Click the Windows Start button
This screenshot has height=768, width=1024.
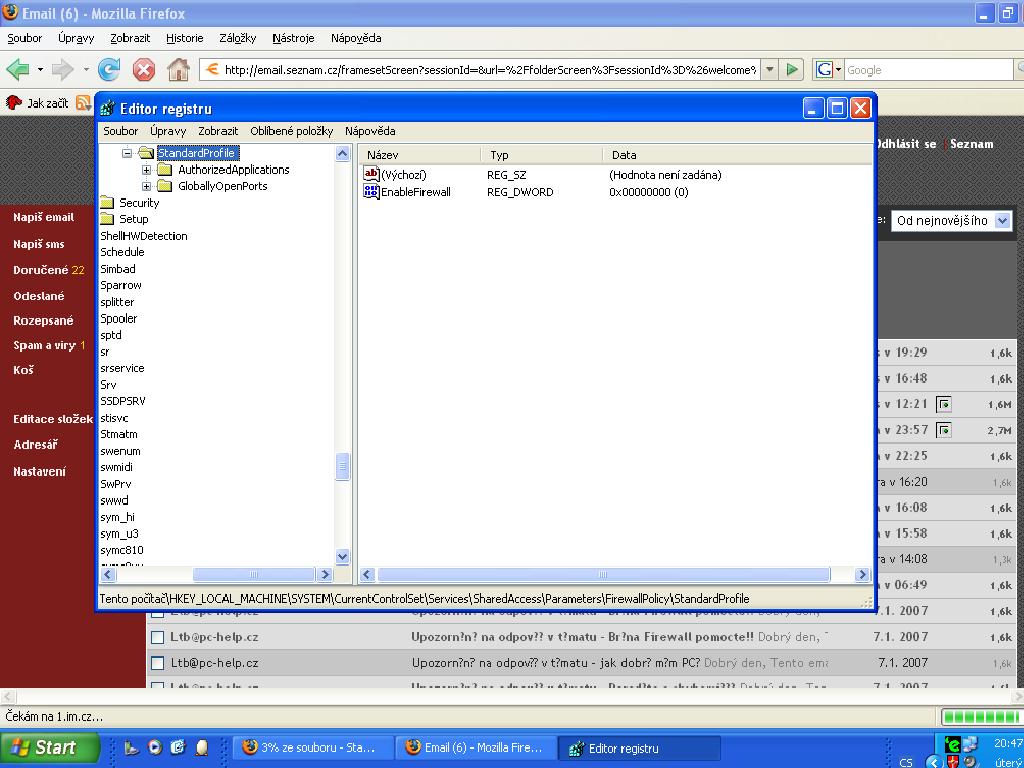click(x=50, y=747)
